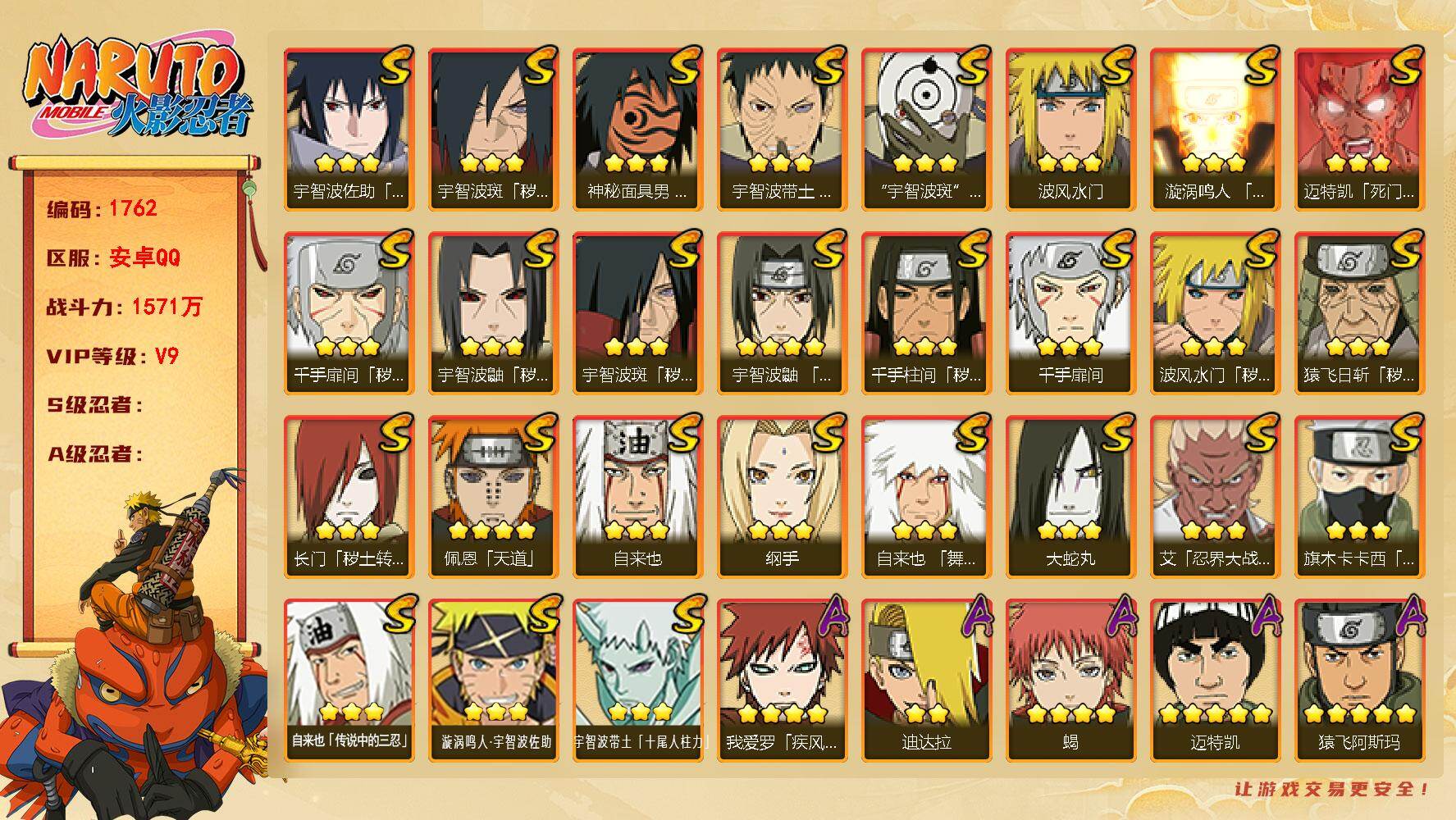Image resolution: width=1456 pixels, height=820 pixels.
Task: Click the 蝎 ninja portrait
Action: point(1070,680)
